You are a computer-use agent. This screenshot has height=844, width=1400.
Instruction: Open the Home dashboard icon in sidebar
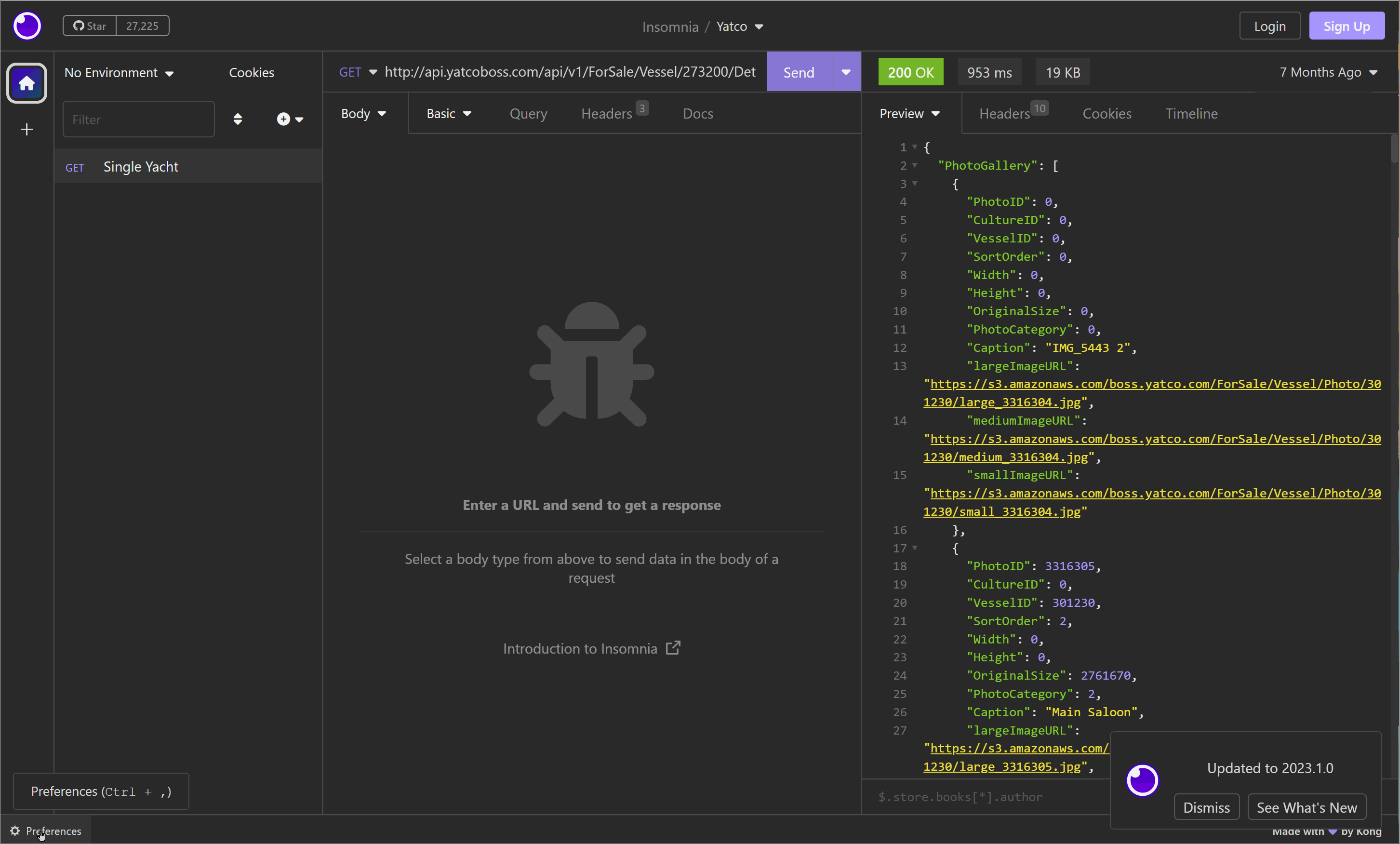click(26, 83)
